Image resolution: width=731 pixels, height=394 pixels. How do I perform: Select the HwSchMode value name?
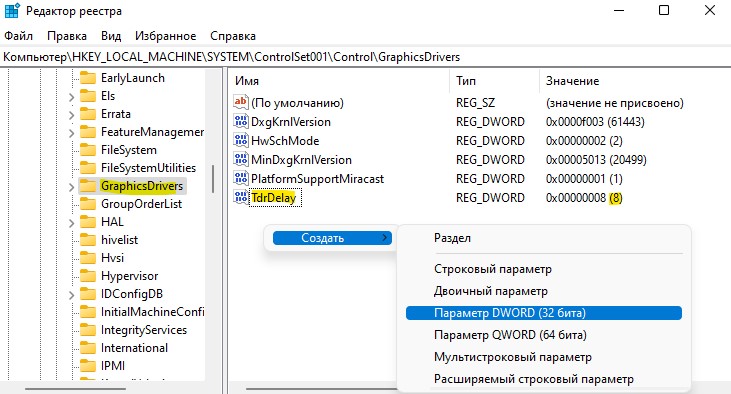coord(285,140)
